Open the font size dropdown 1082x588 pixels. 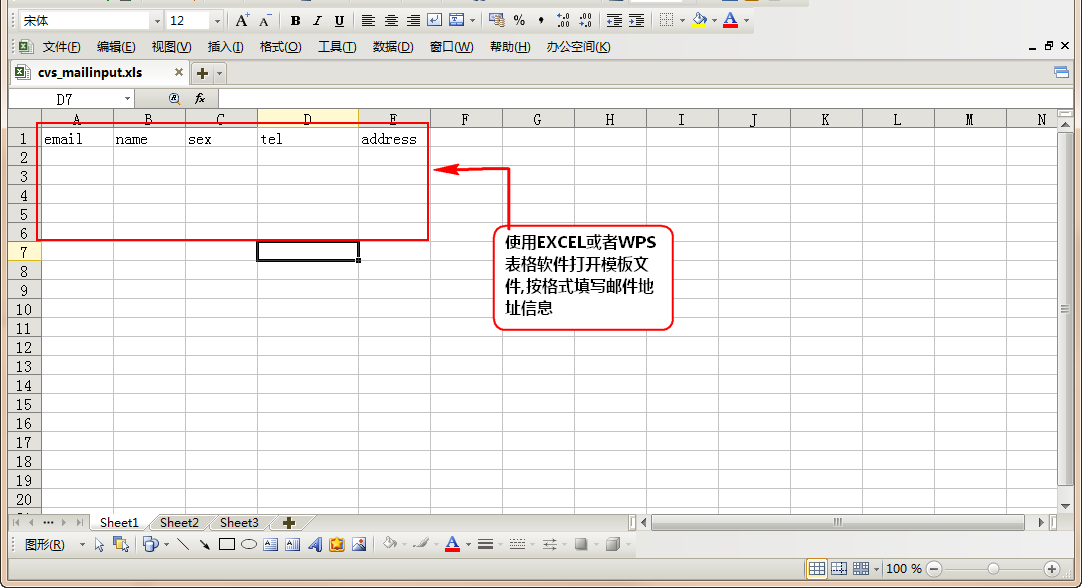[217, 21]
